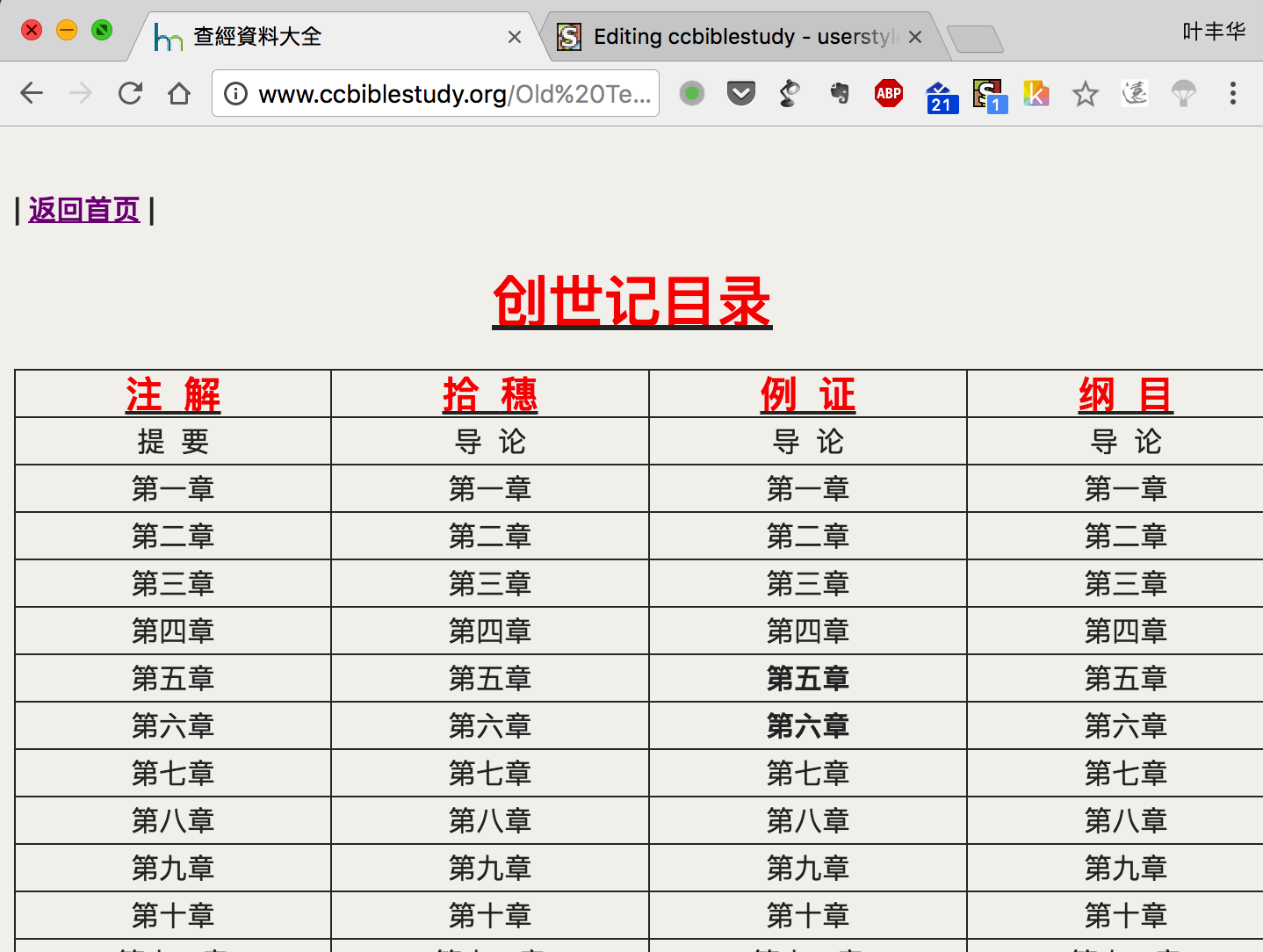
Task: Go to the browser home page
Action: tap(179, 93)
